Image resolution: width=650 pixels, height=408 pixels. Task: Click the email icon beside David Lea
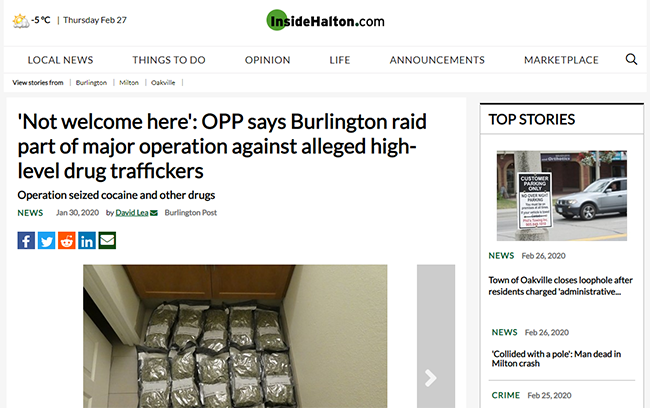[154, 213]
